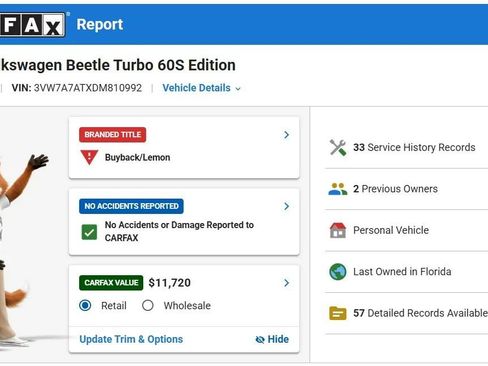The height and width of the screenshot is (366, 488).
Task: Click the 2 Previous Owners row
Action: [407, 189]
